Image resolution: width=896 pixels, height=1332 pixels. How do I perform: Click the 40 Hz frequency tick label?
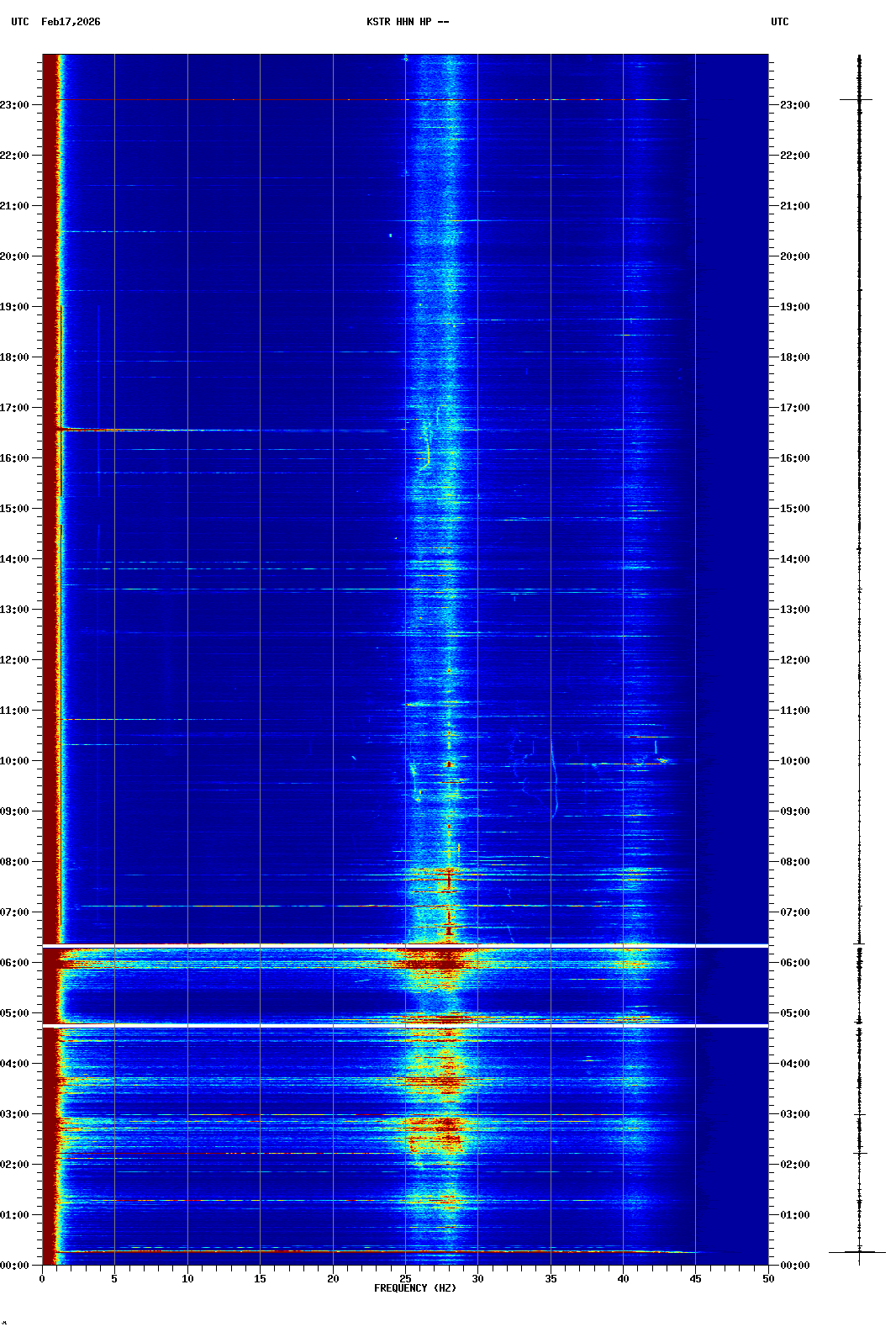pos(623,1278)
